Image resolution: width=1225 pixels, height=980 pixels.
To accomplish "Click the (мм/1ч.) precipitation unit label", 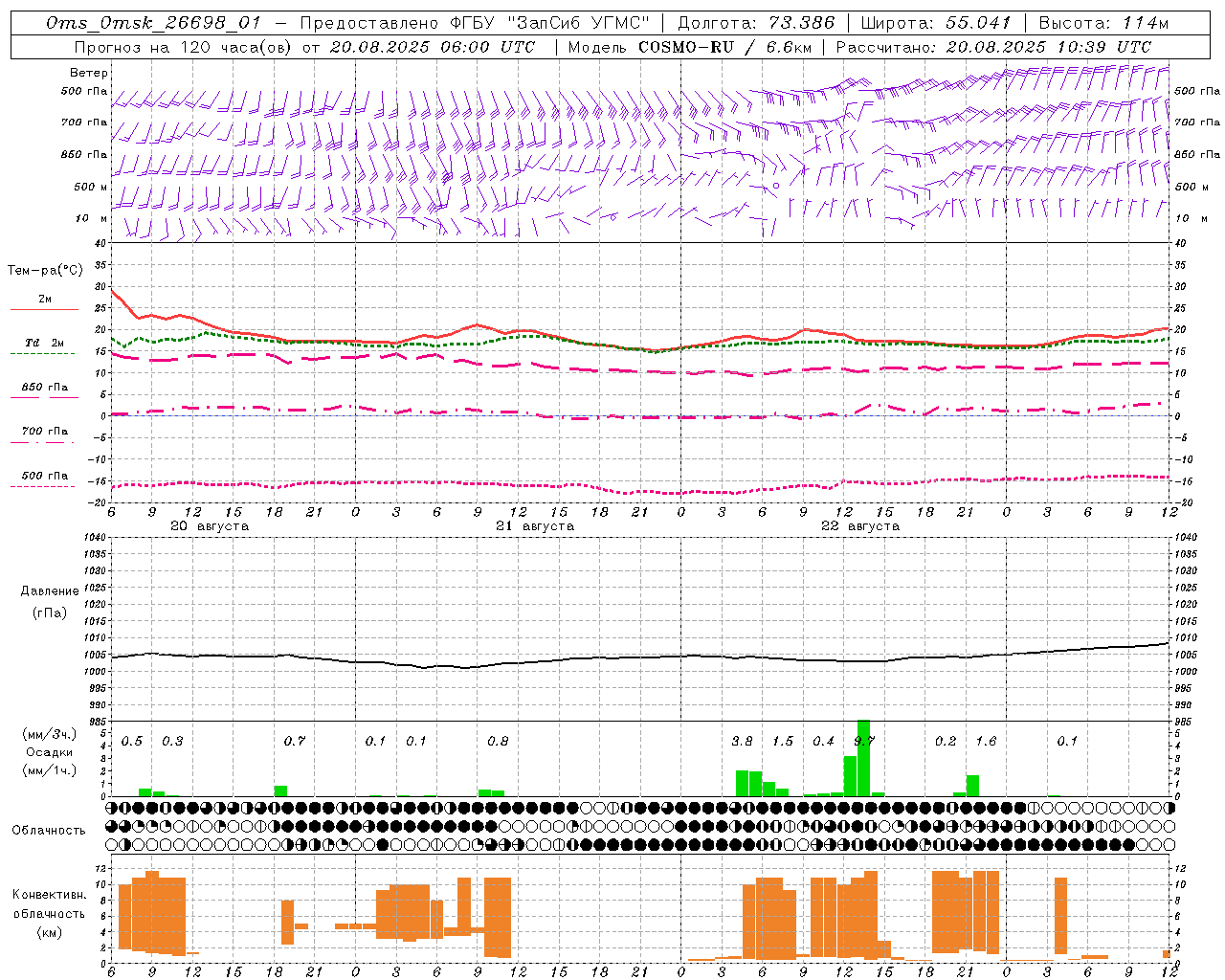I will (50, 770).
